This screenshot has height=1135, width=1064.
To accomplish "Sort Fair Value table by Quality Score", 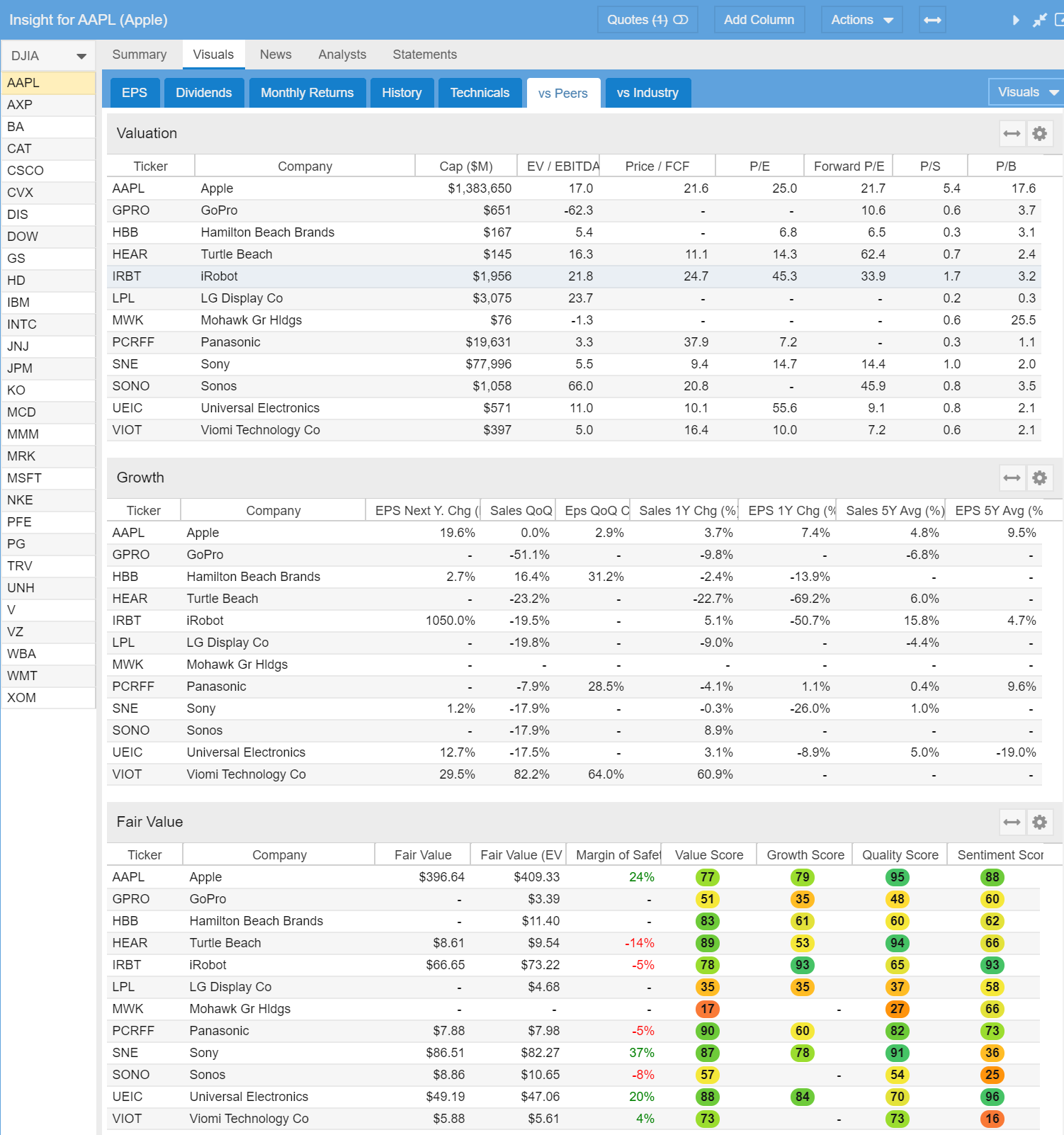I will [900, 854].
